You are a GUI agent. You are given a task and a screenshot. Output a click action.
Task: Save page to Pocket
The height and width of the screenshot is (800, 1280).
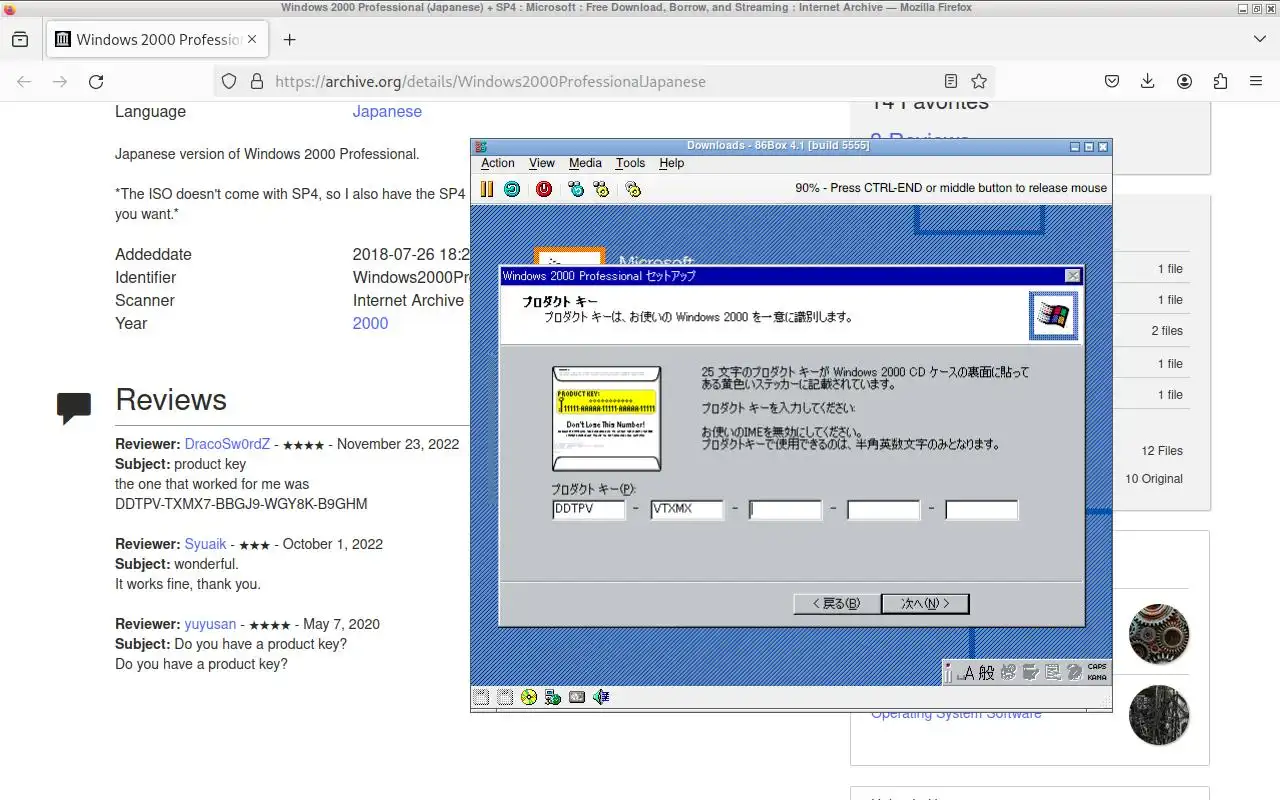[1112, 82]
